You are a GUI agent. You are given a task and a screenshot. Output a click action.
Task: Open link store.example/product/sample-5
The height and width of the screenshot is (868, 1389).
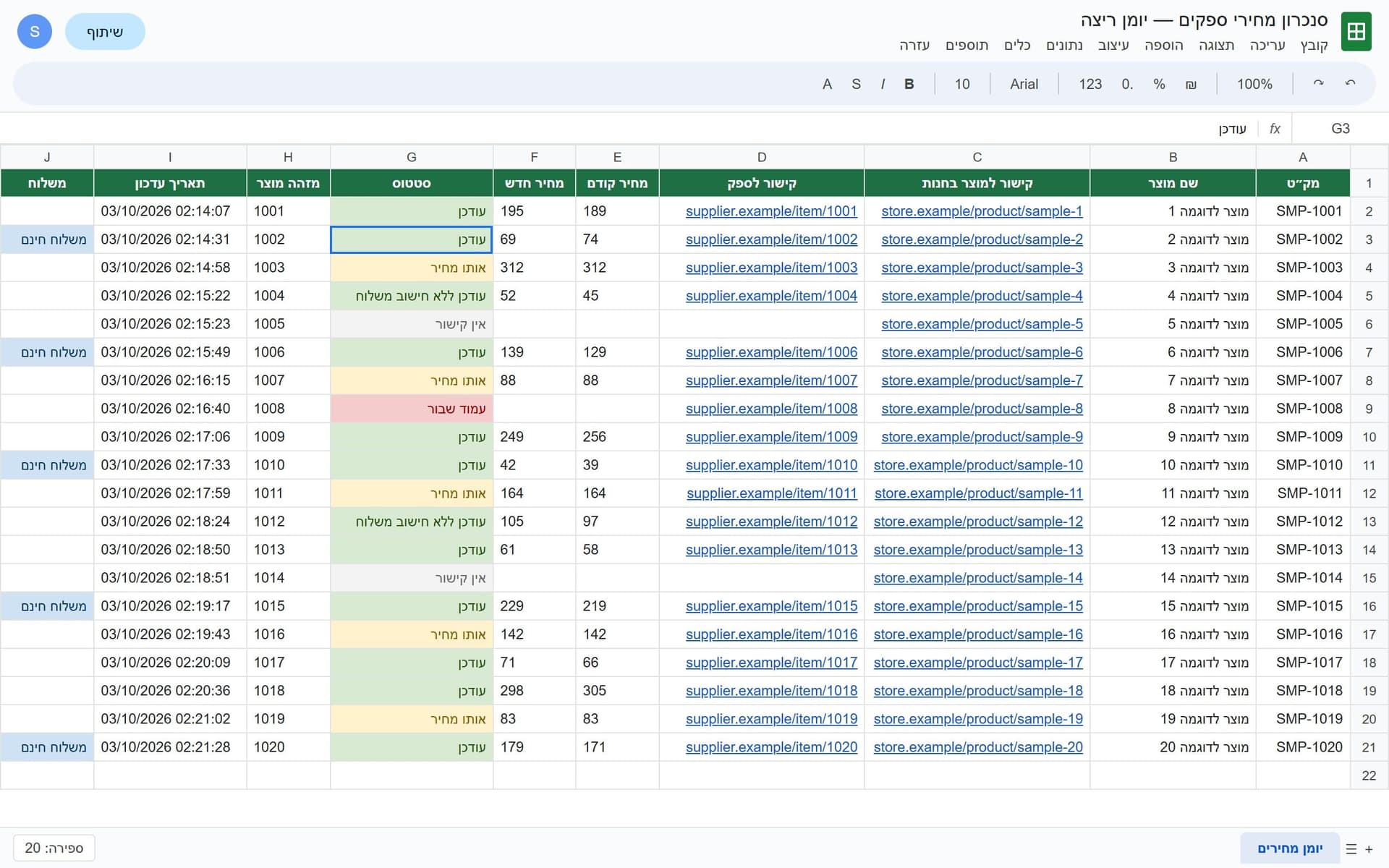pos(982,324)
